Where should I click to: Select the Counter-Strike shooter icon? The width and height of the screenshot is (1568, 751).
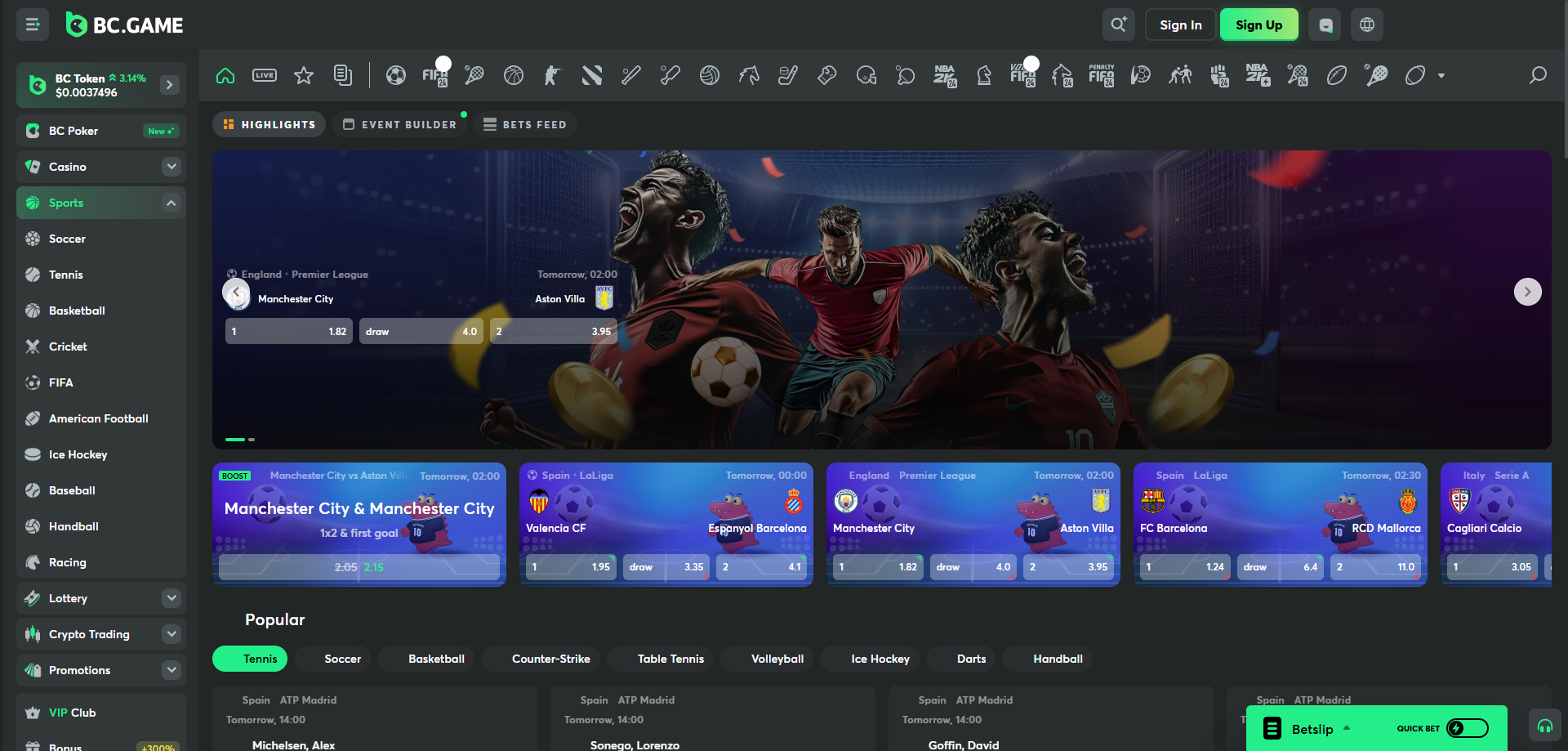(552, 75)
